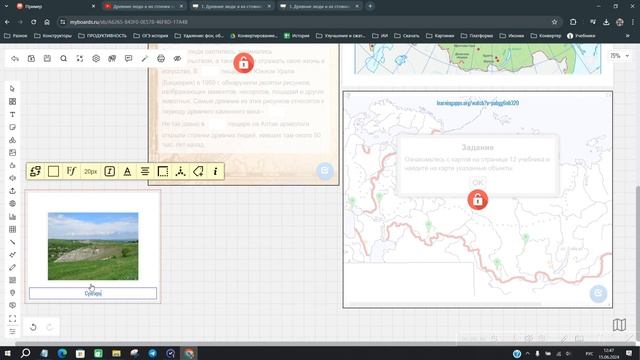640x360 pixels.
Task: Select the sticky note tool
Action: (12, 127)
